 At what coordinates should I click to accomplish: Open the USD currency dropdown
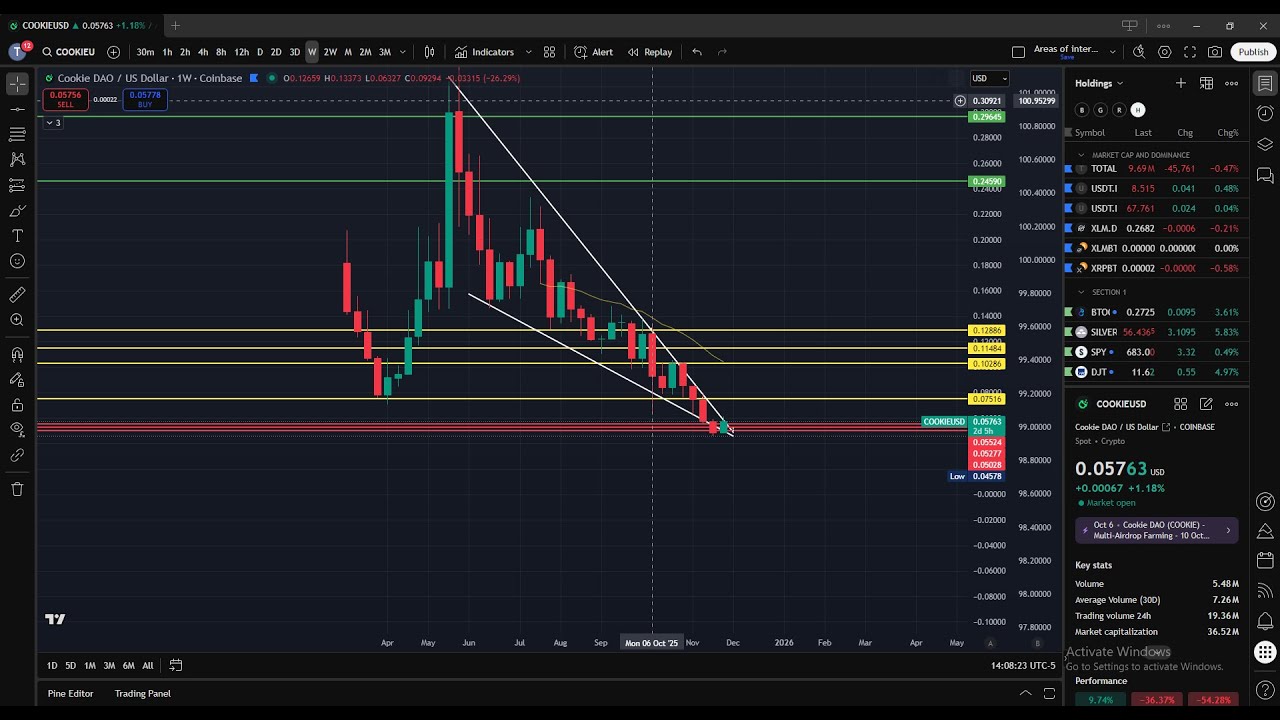pyautogui.click(x=989, y=78)
